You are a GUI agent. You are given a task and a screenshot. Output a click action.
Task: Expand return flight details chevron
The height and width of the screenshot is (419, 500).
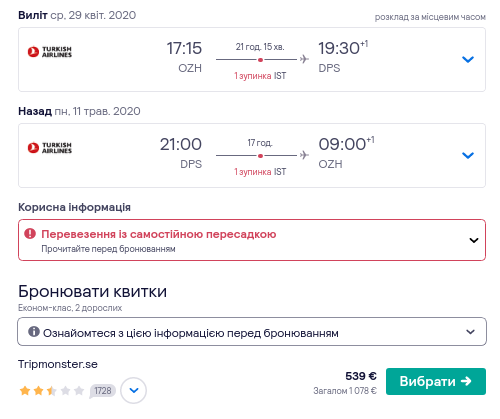coord(468,155)
